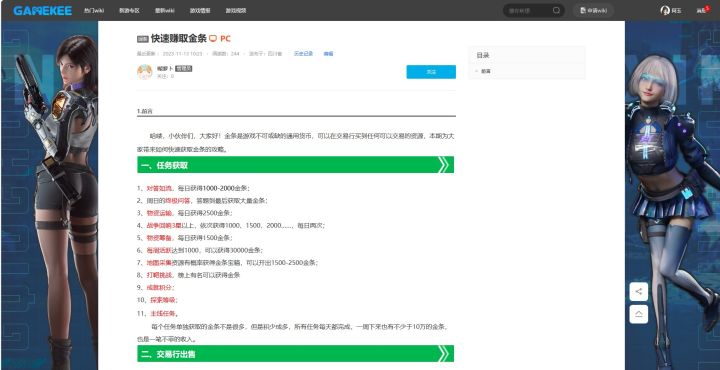Open the red 物资筹备 link
The height and width of the screenshot is (370, 720).
click(159, 238)
